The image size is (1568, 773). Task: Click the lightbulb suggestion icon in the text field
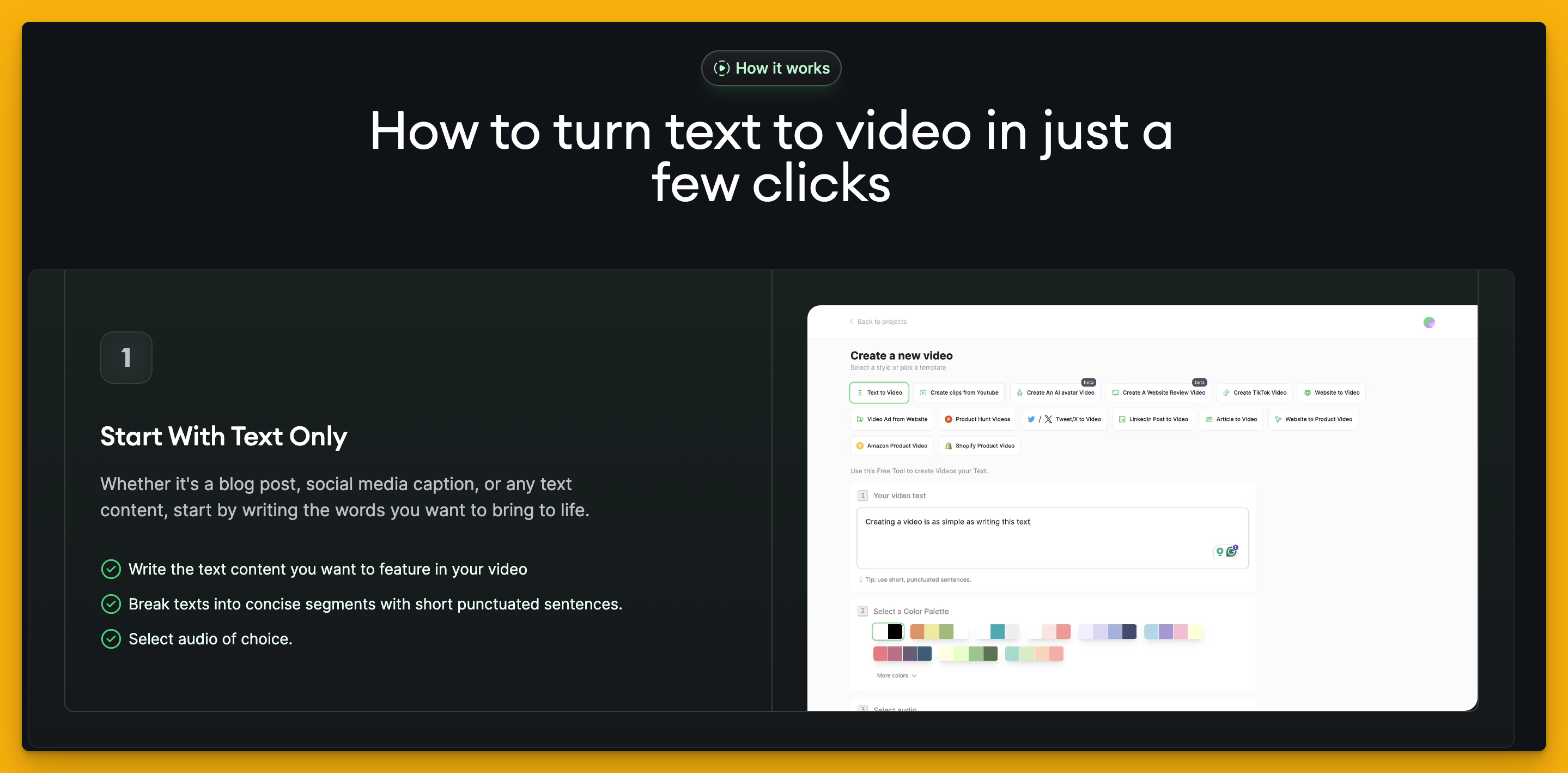(1220, 551)
